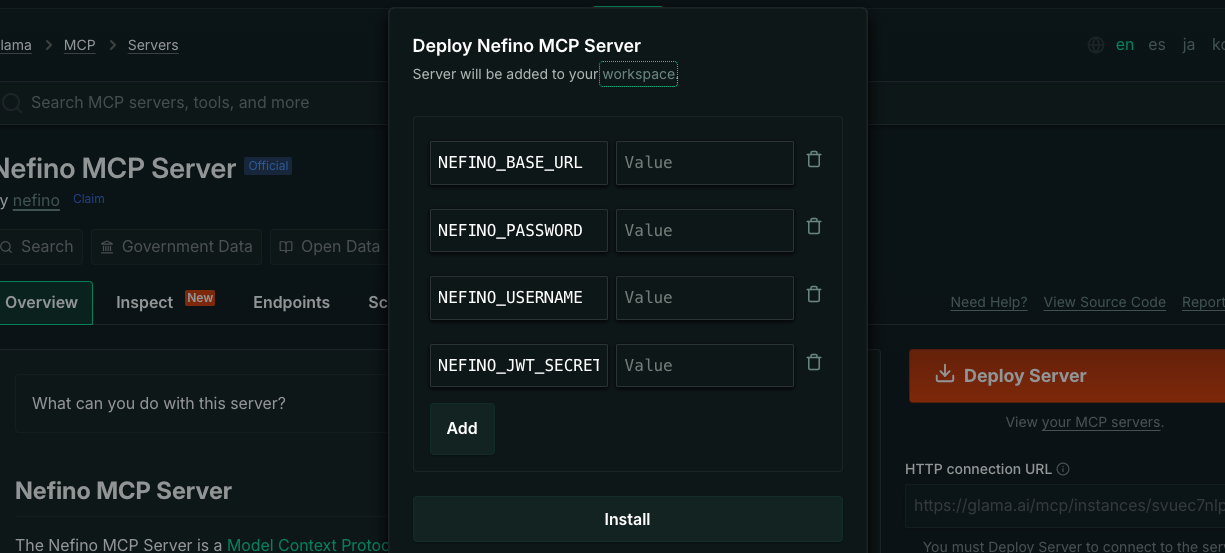Click 'What can you do with this server?' box
This screenshot has height=553, width=1225.
200,404
